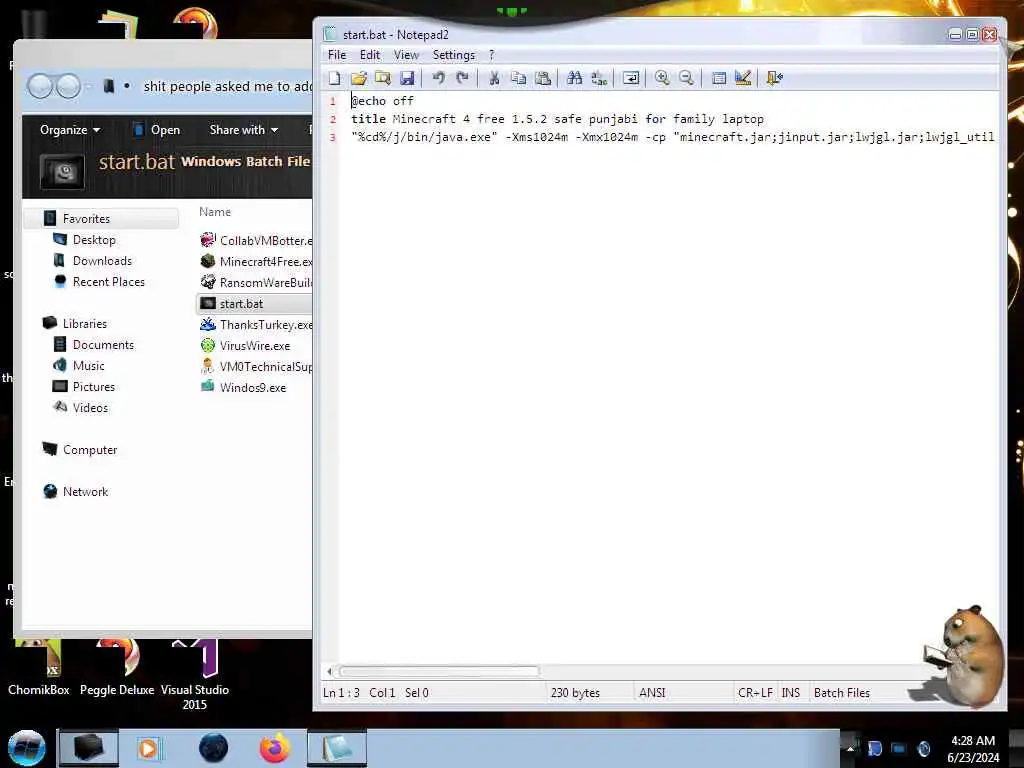The height and width of the screenshot is (768, 1024).
Task: Select the RansomWareBuilder file in Explorer
Action: (256, 282)
